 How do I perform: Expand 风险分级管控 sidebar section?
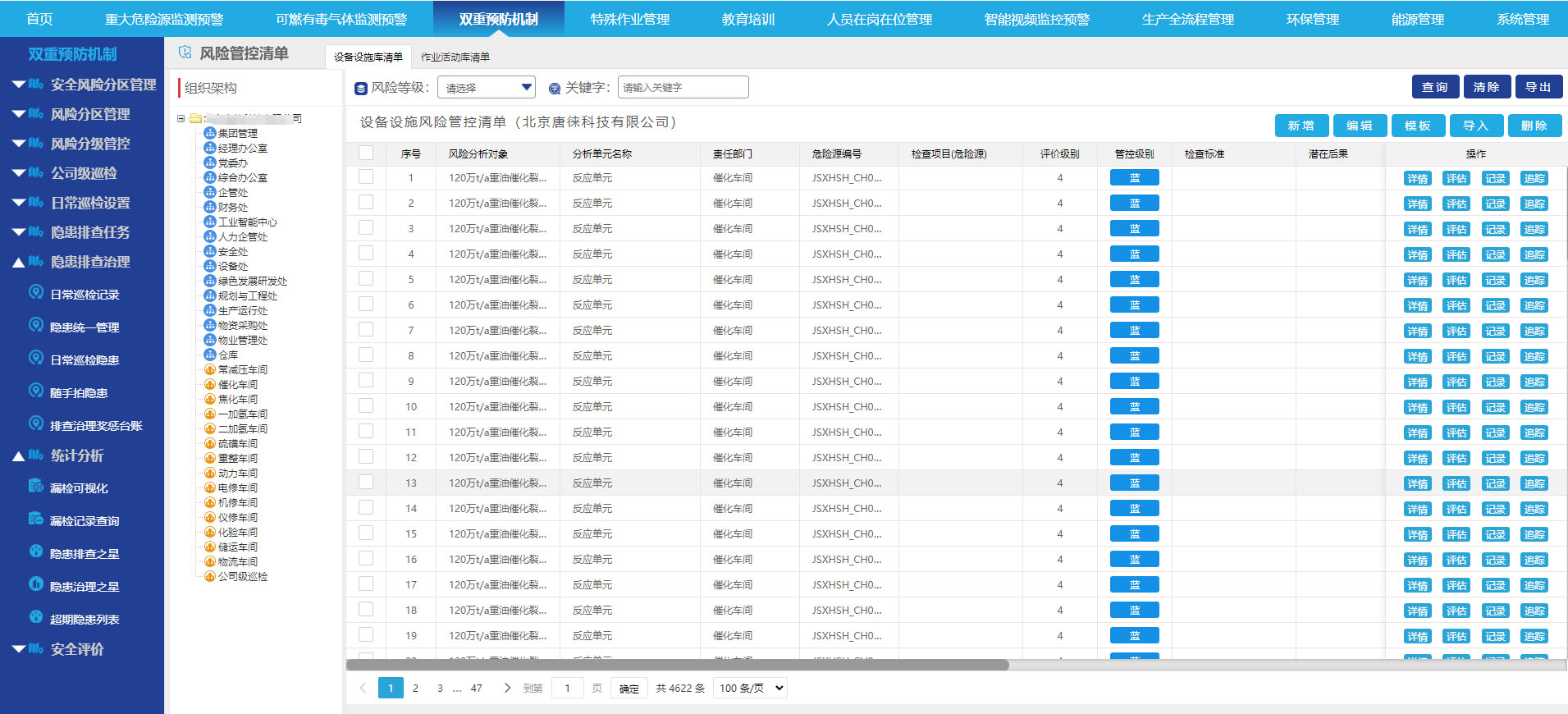point(18,143)
